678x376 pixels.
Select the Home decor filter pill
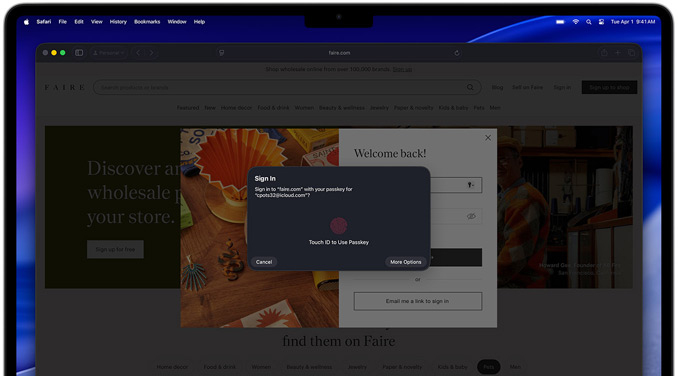[172, 367]
